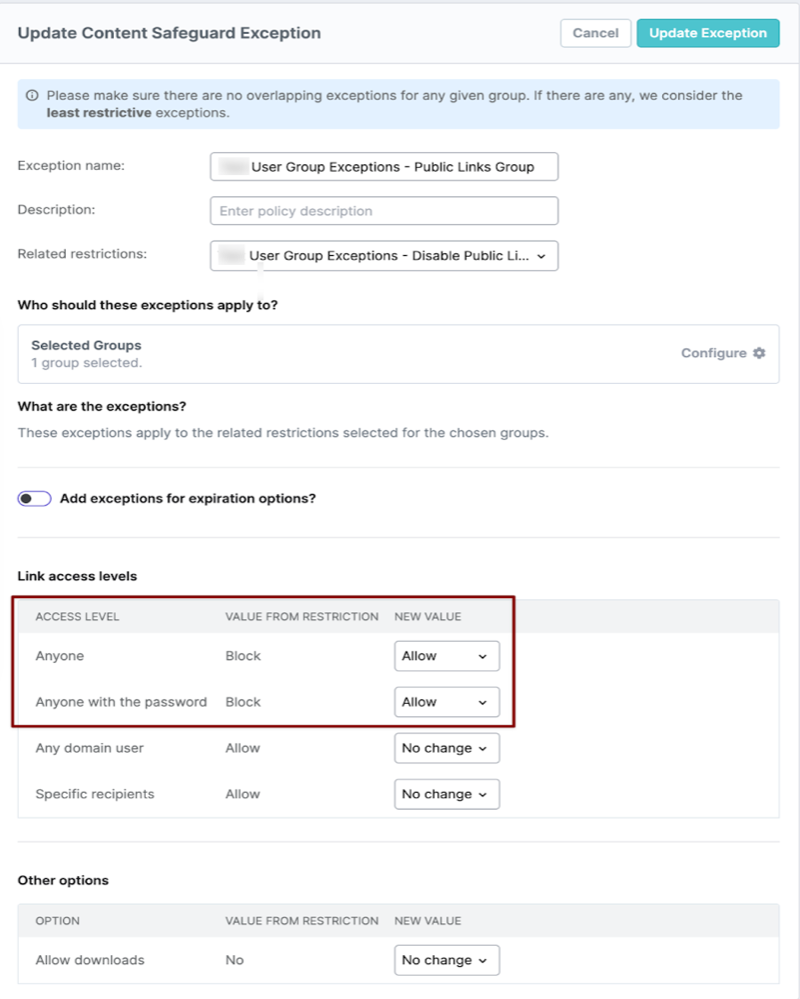This screenshot has width=800, height=999.
Task: Click the Access Level column header
Action: 77,617
